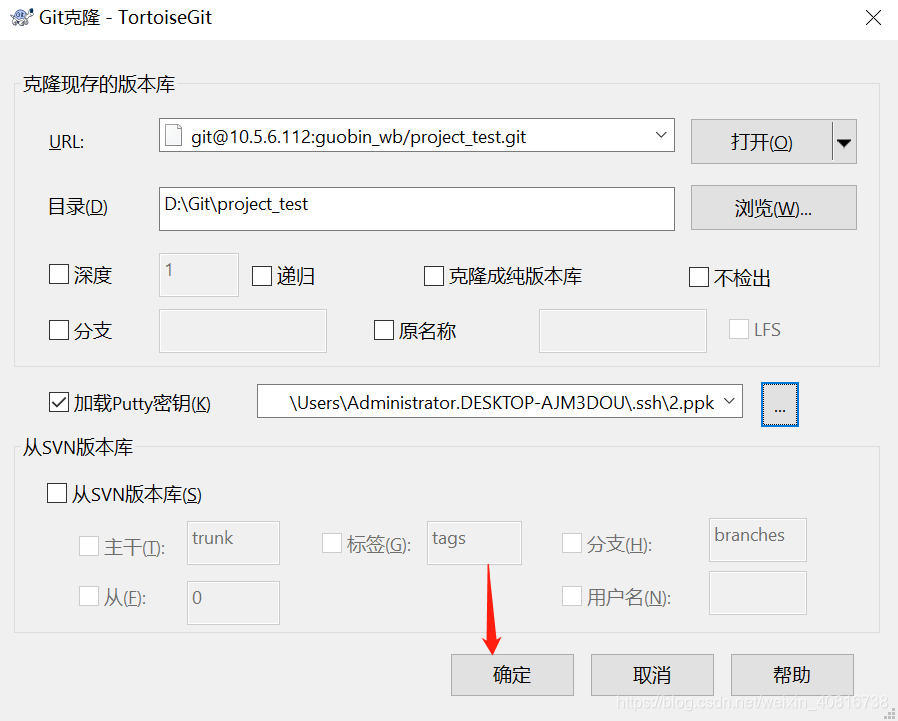Image resolution: width=898 pixels, height=721 pixels.
Task: Open the 帮助 dialog
Action: point(792,675)
